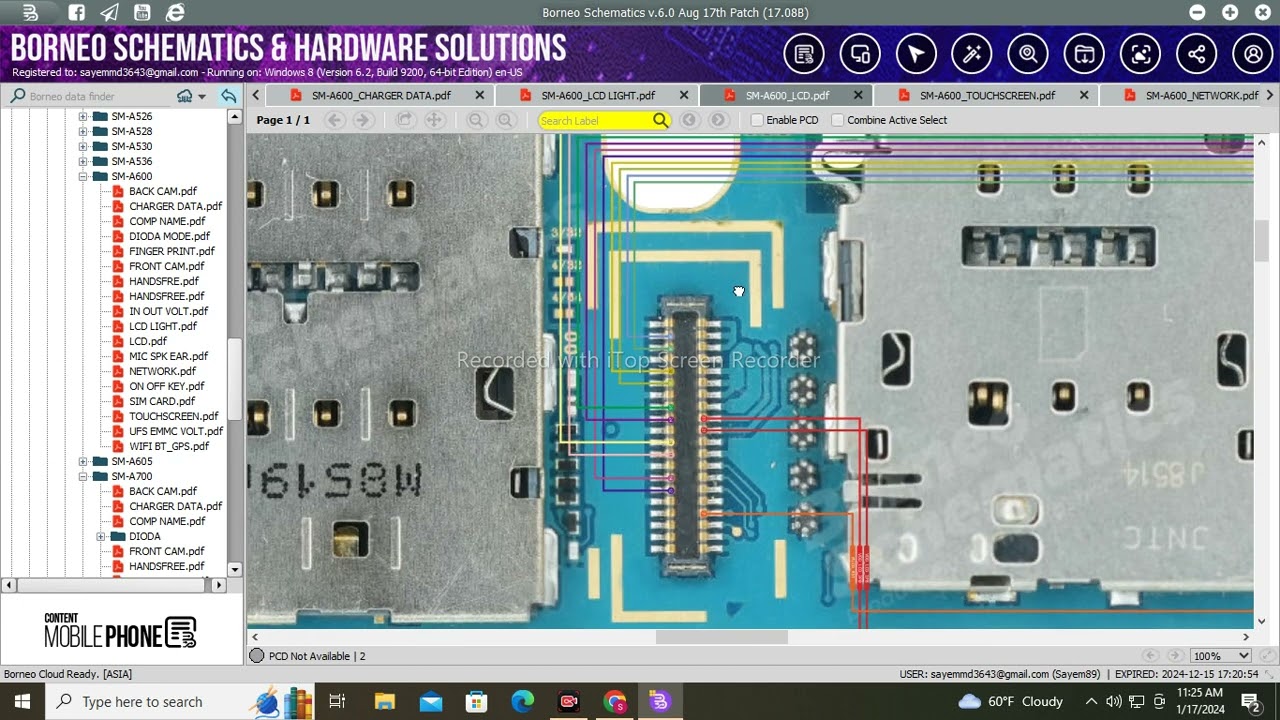Close the SM-A600_LCD.pdf tab
The width and height of the screenshot is (1280, 720).
point(858,96)
